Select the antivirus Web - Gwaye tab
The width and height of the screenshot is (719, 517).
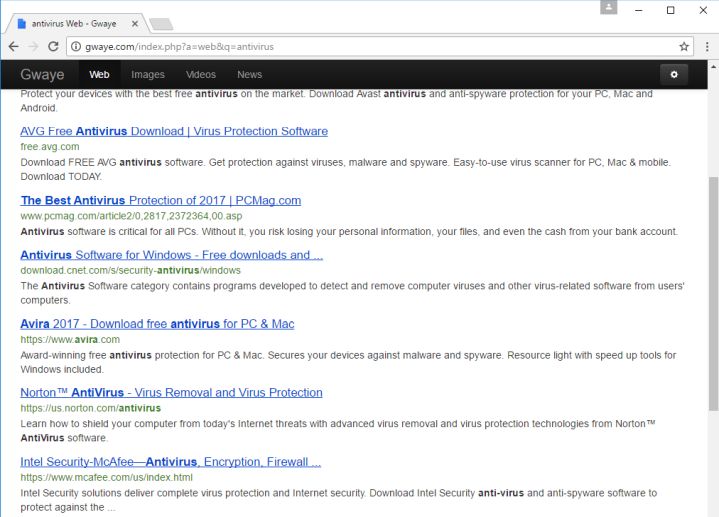tap(76, 23)
